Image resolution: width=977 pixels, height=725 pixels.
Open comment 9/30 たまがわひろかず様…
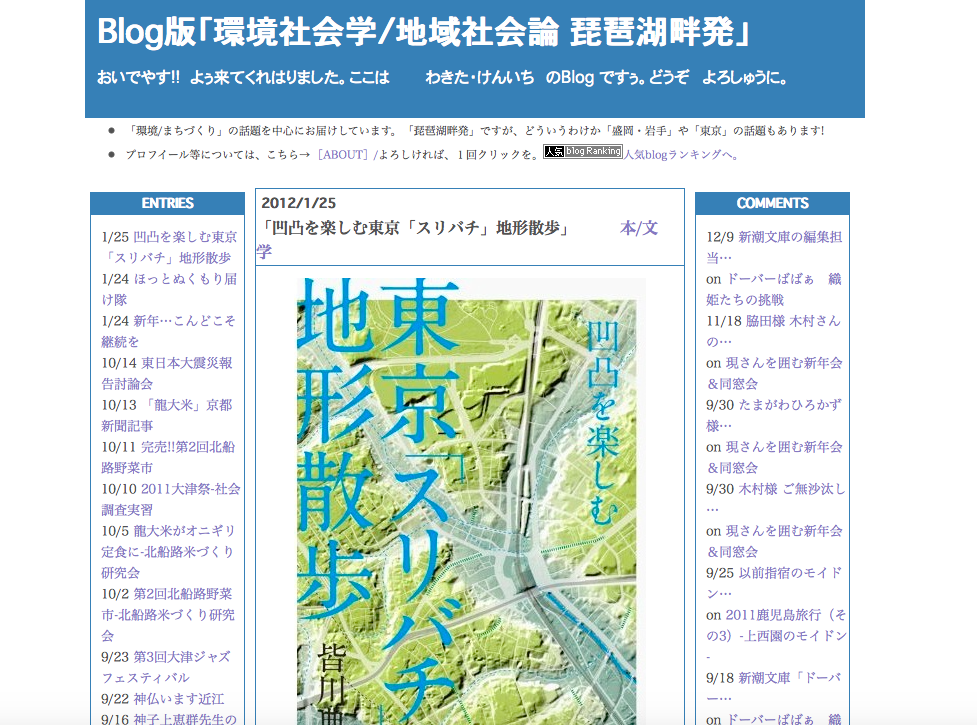click(x=774, y=415)
